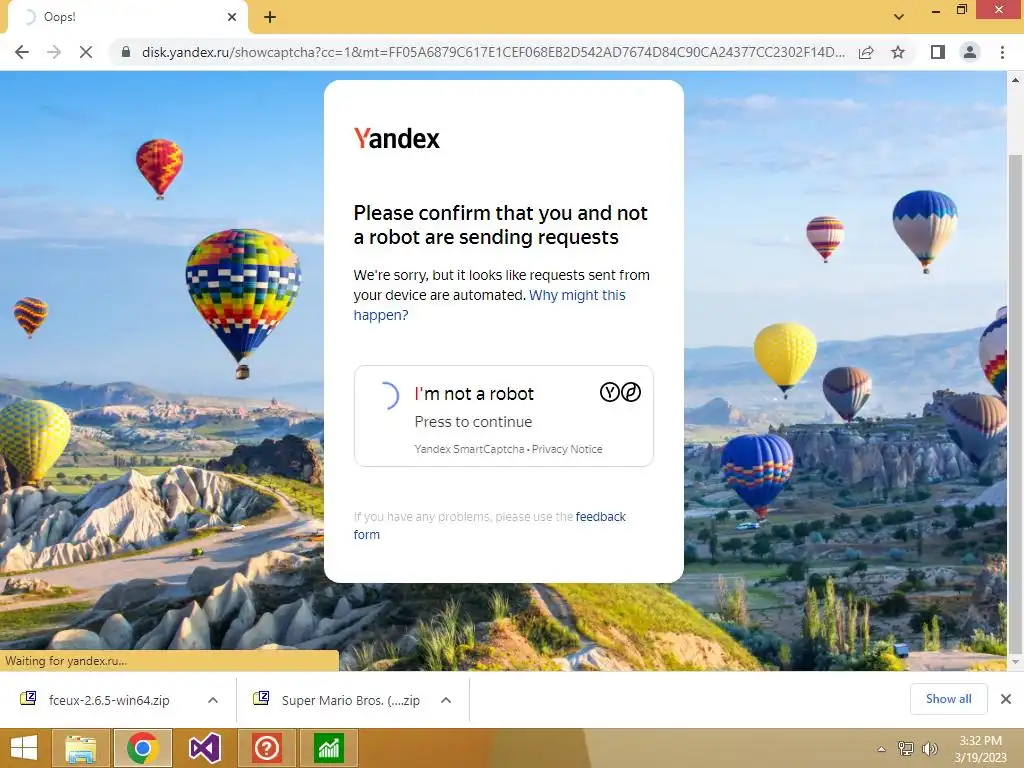Share this page from address bar
The width and height of the screenshot is (1024, 768).
[866, 52]
